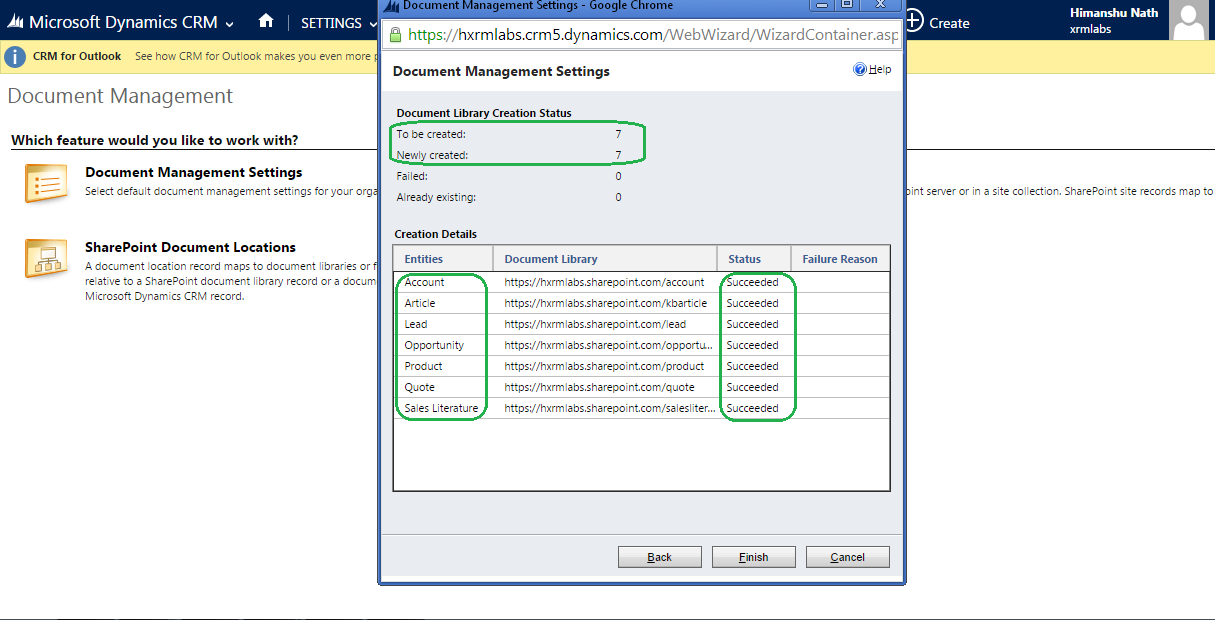Screen dimensions: 1215x620
Task: Click the "Document Management" page title
Action: [x=120, y=96]
